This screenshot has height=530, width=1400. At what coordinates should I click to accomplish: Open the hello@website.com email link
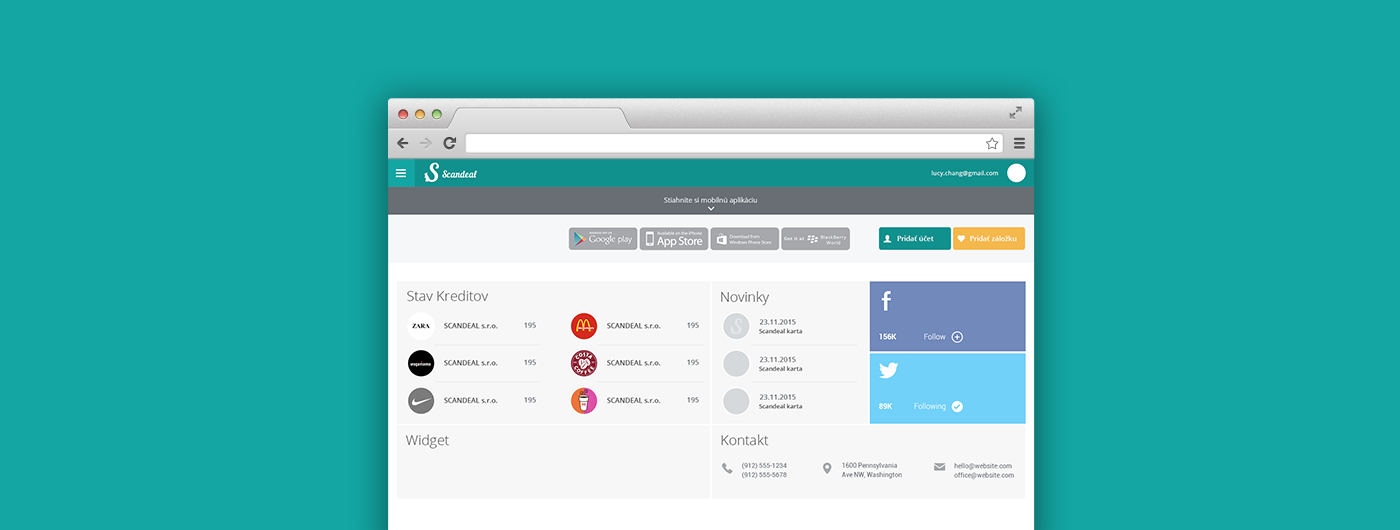pyautogui.click(x=982, y=466)
